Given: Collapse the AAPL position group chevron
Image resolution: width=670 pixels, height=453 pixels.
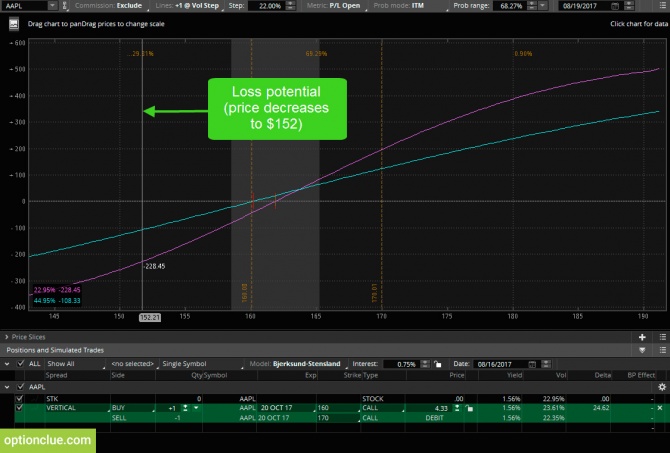Looking at the screenshot, I should click(x=7, y=387).
